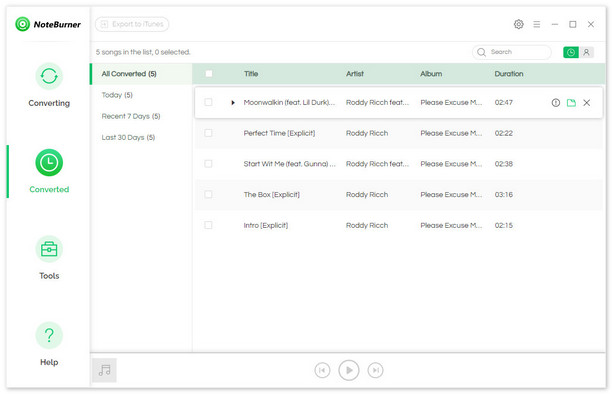612x394 pixels.
Task: Switch to history clock view
Action: pos(571,52)
